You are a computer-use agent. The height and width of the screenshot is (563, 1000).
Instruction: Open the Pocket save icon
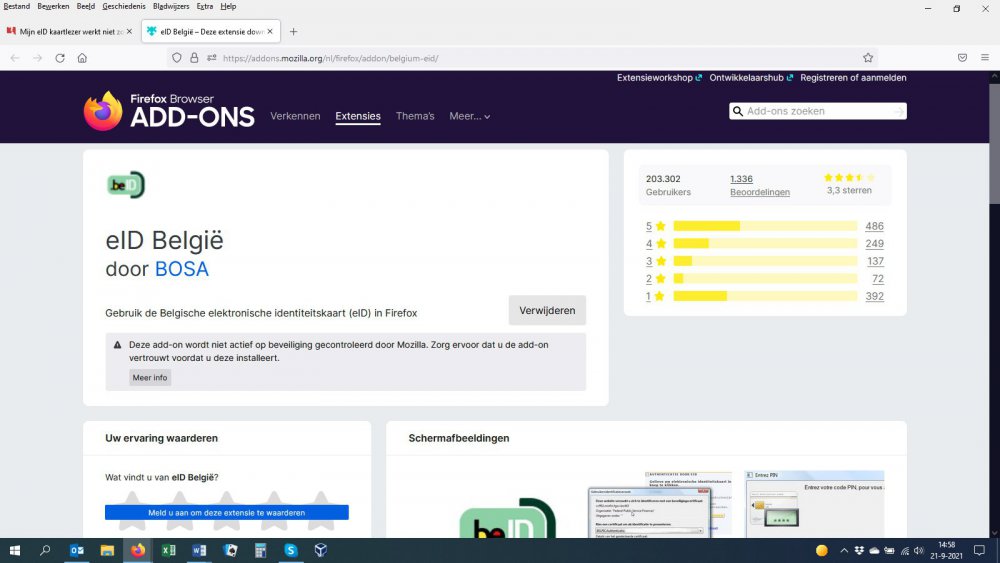[x=962, y=58]
